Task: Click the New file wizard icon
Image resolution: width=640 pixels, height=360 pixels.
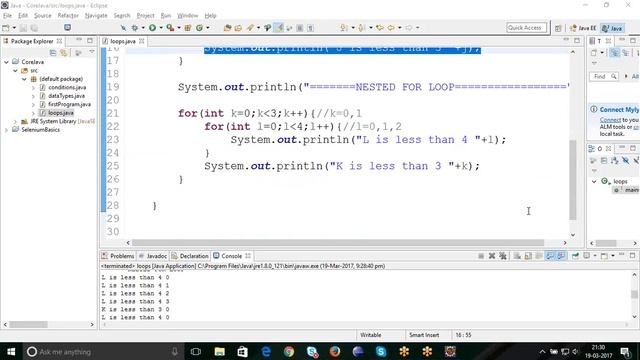Action: [x=6, y=28]
